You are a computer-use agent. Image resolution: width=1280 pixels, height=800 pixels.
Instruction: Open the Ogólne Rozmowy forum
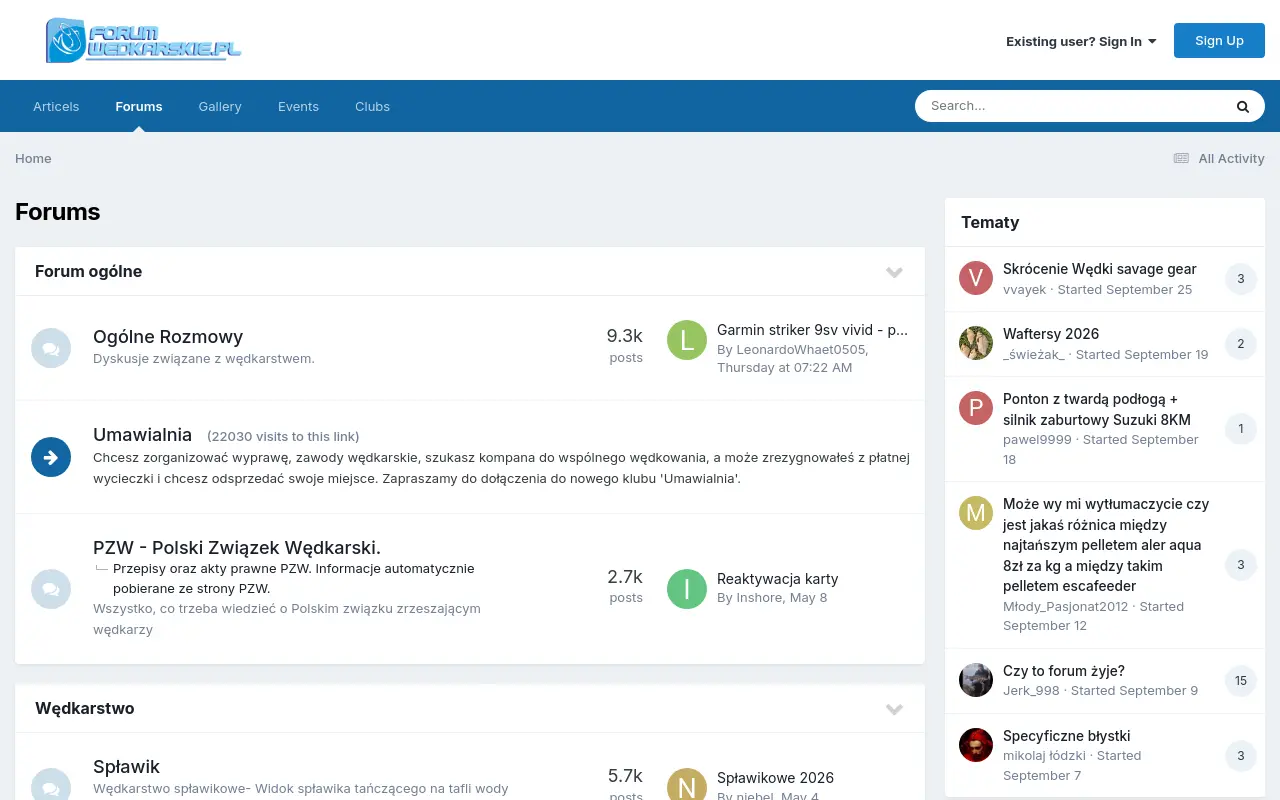168,337
